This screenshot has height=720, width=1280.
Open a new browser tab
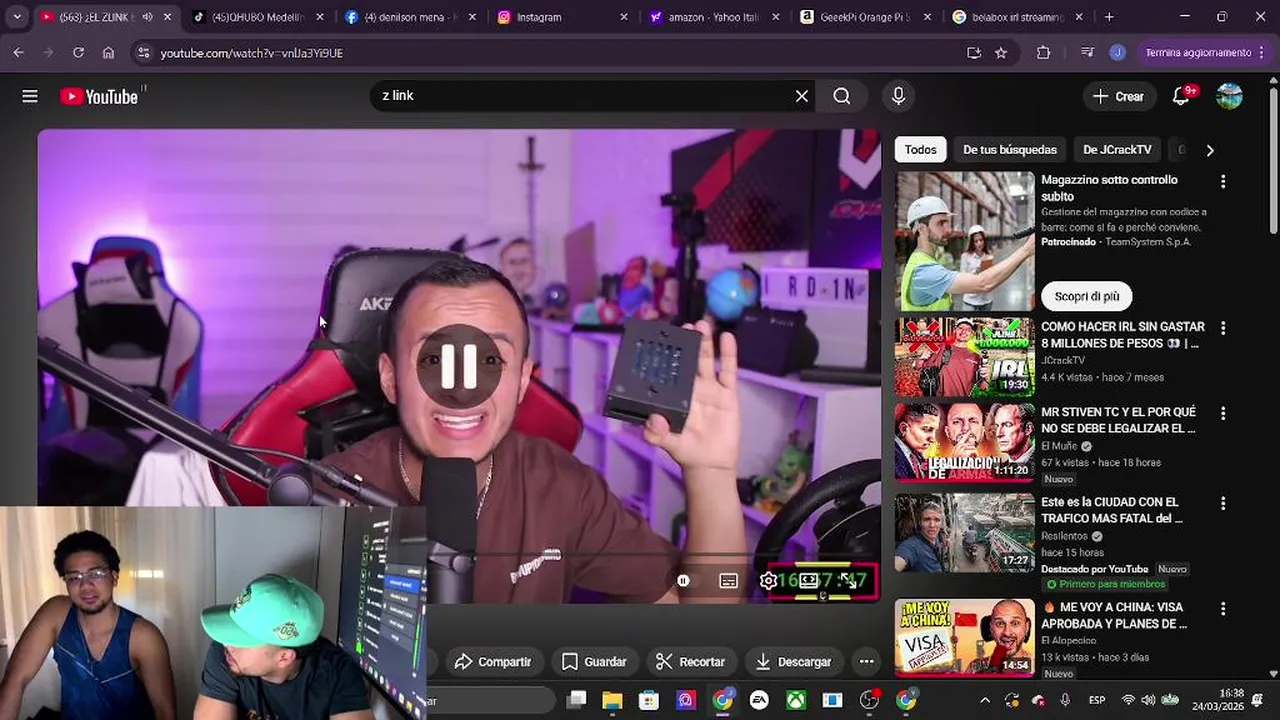click(1109, 17)
